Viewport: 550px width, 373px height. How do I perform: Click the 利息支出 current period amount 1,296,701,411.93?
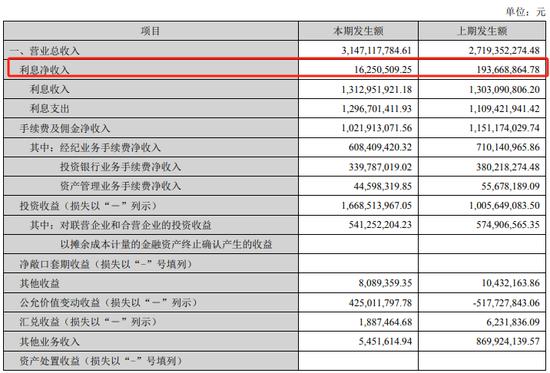pyautogui.click(x=377, y=109)
